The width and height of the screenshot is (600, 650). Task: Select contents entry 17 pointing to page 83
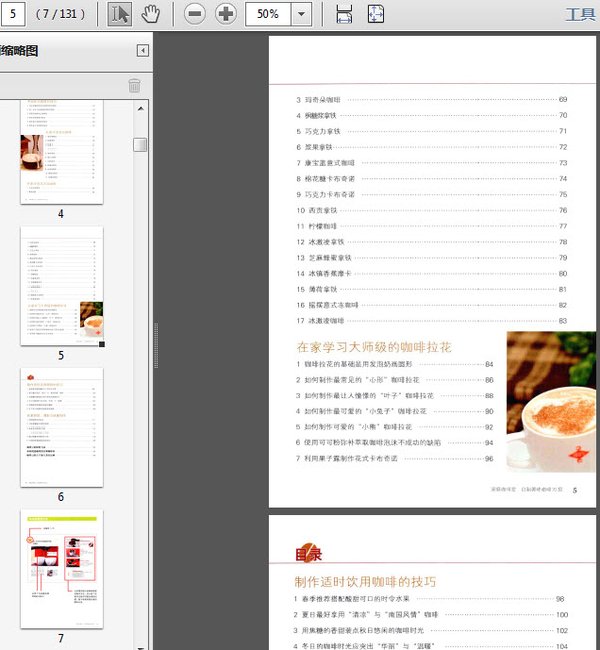[431, 321]
